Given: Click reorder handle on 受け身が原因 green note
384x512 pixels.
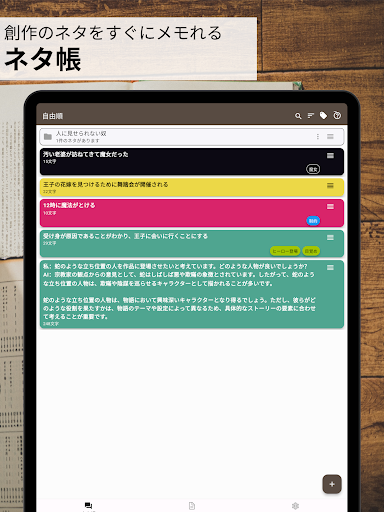Looking at the screenshot, I should [330, 237].
